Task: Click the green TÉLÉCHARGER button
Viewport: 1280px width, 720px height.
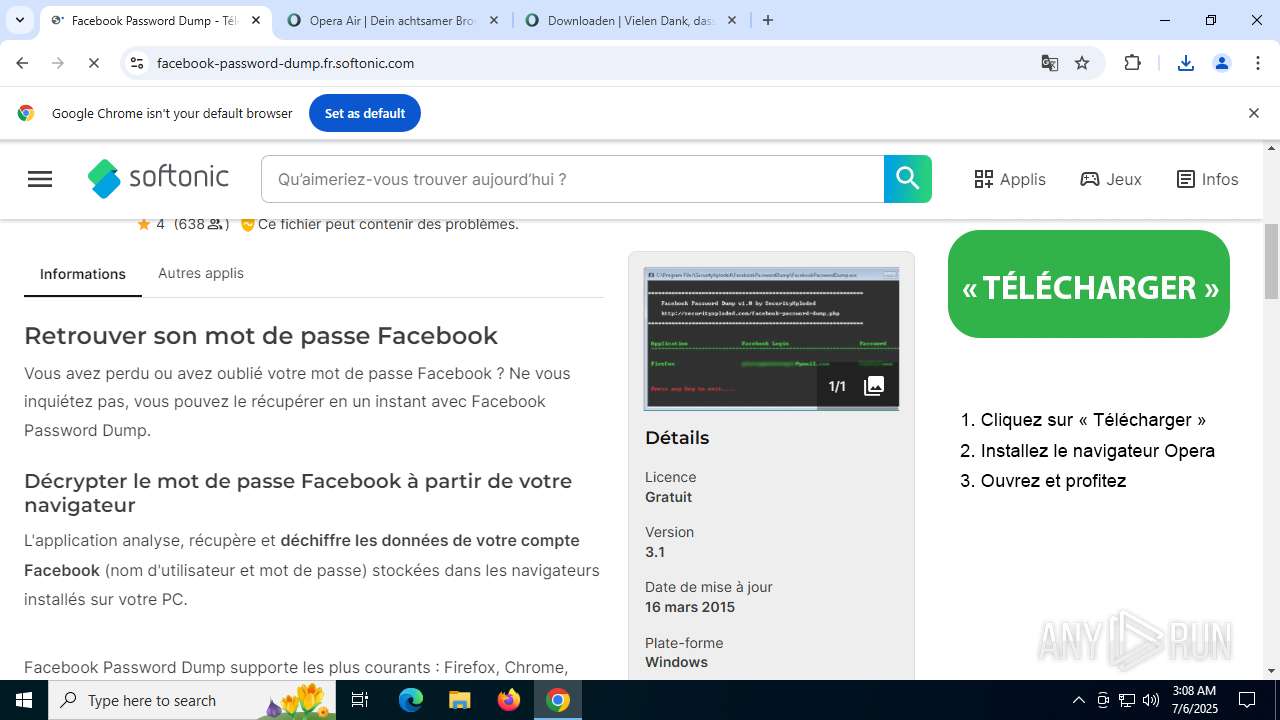Action: pyautogui.click(x=1089, y=284)
